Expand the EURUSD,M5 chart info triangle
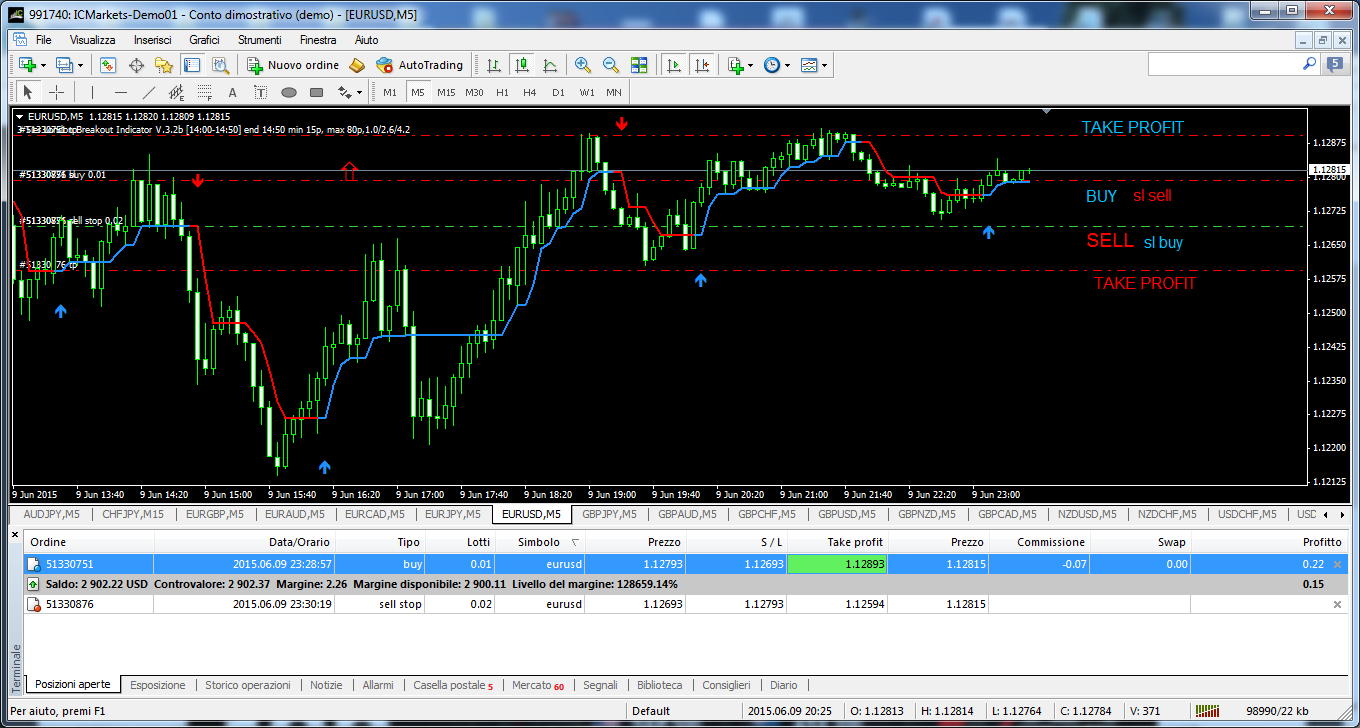Viewport: 1360px width, 728px height. 20,116
